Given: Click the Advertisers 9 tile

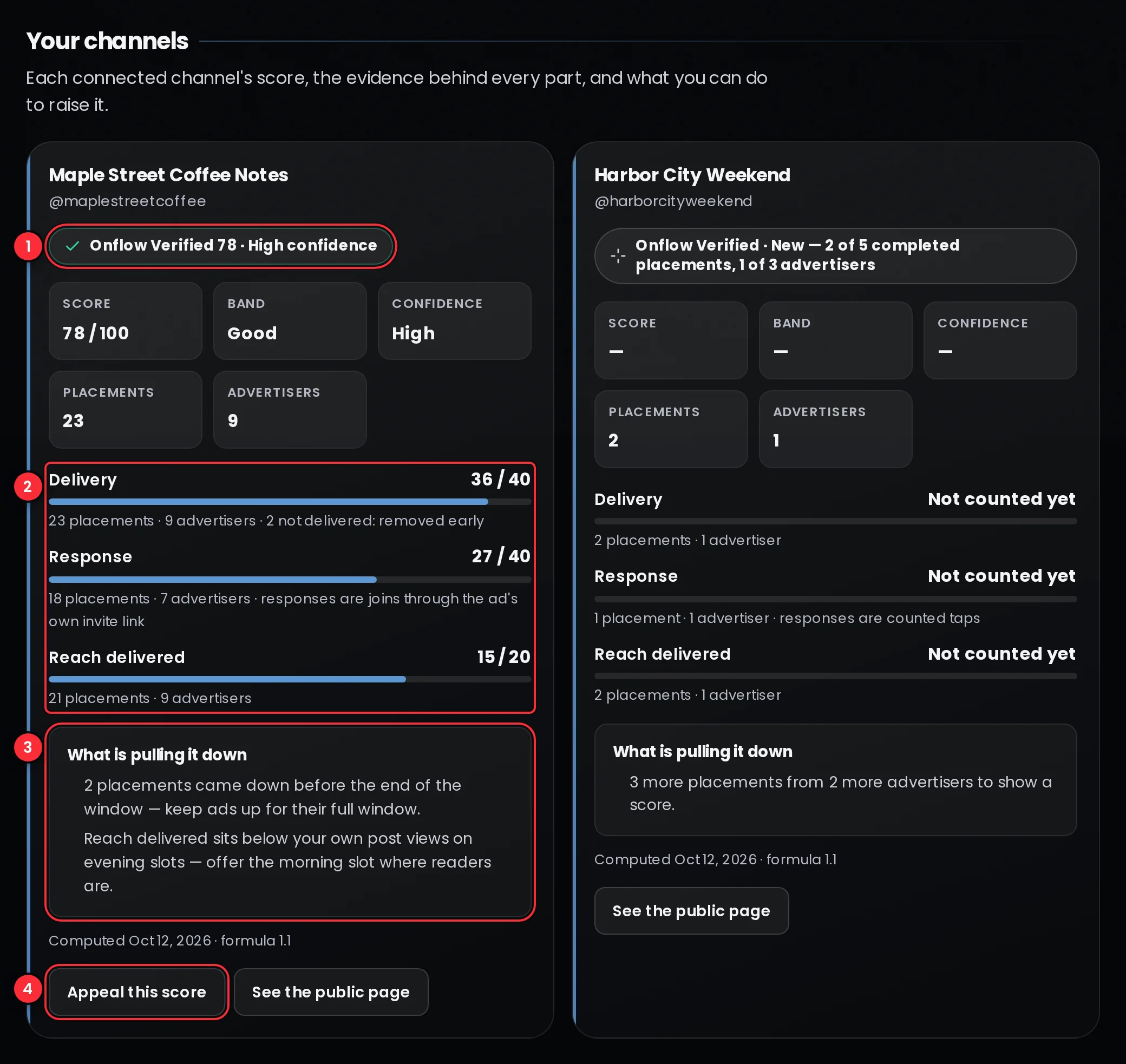Looking at the screenshot, I should pyautogui.click(x=290, y=410).
